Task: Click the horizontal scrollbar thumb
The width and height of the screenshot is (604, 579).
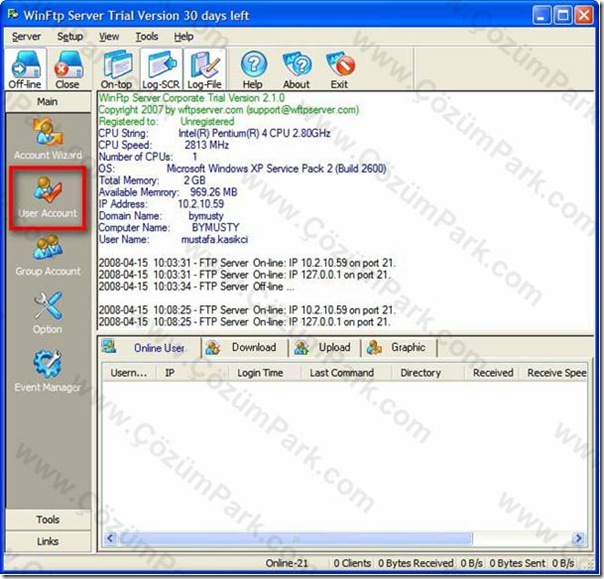Action: 295,538
